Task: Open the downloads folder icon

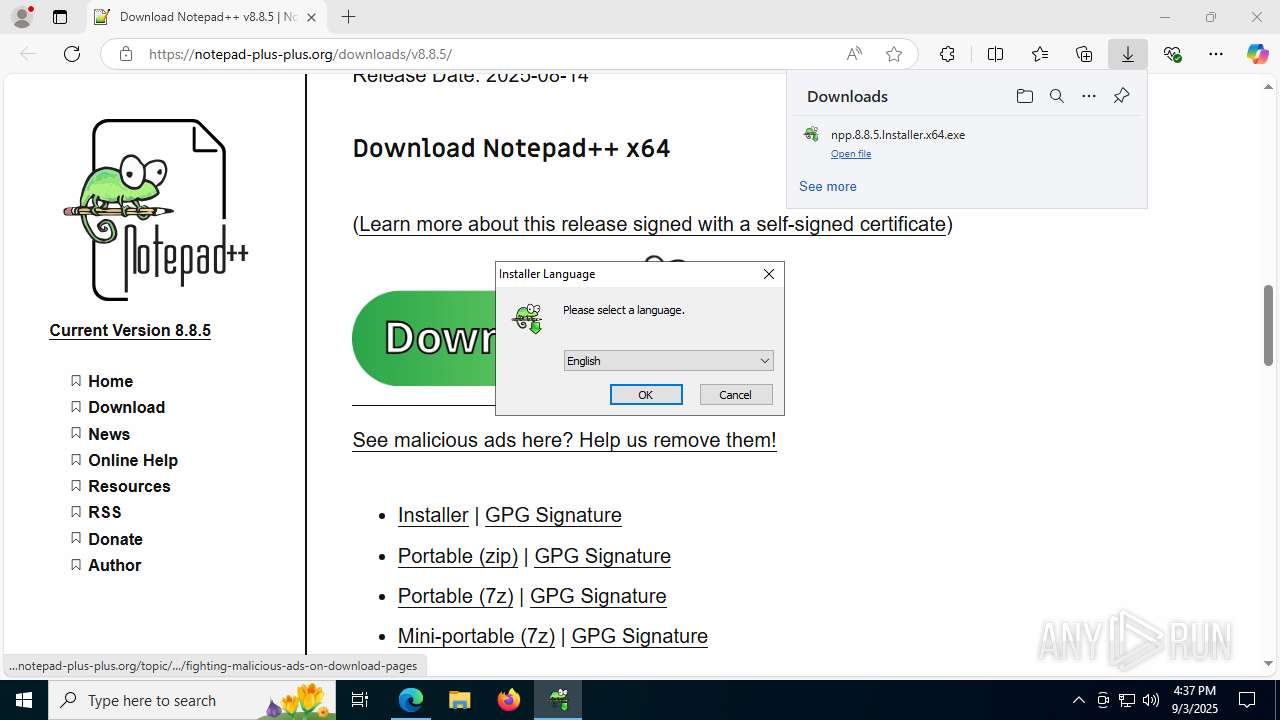Action: point(1024,96)
